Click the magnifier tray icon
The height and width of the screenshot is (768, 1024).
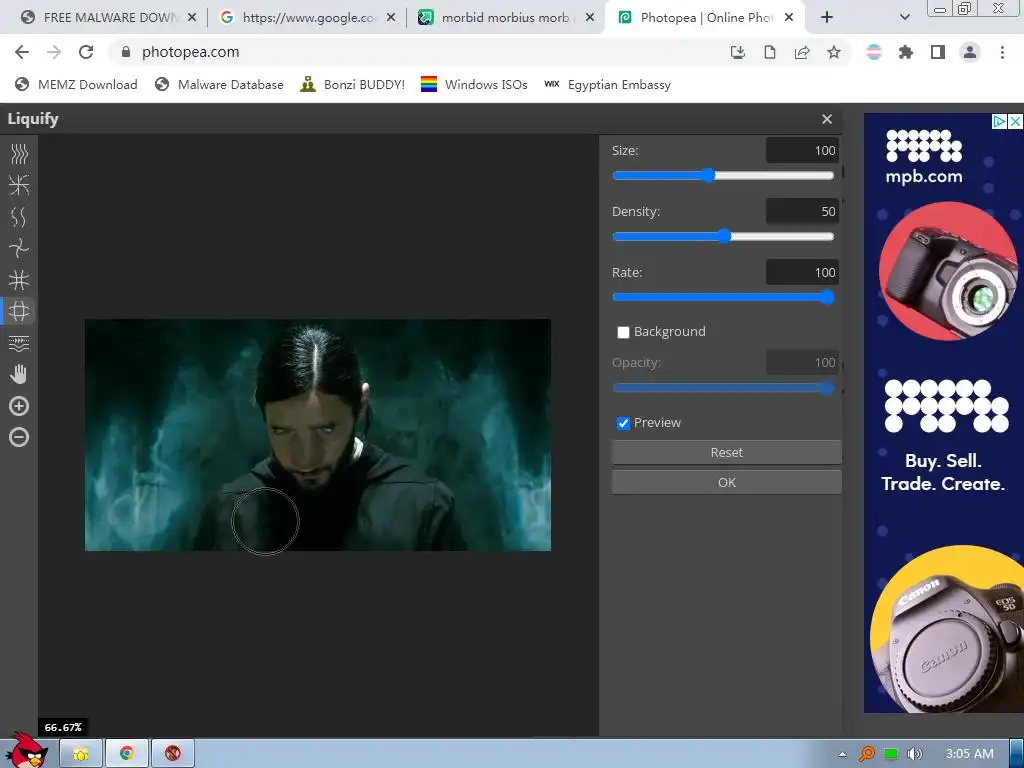point(867,754)
